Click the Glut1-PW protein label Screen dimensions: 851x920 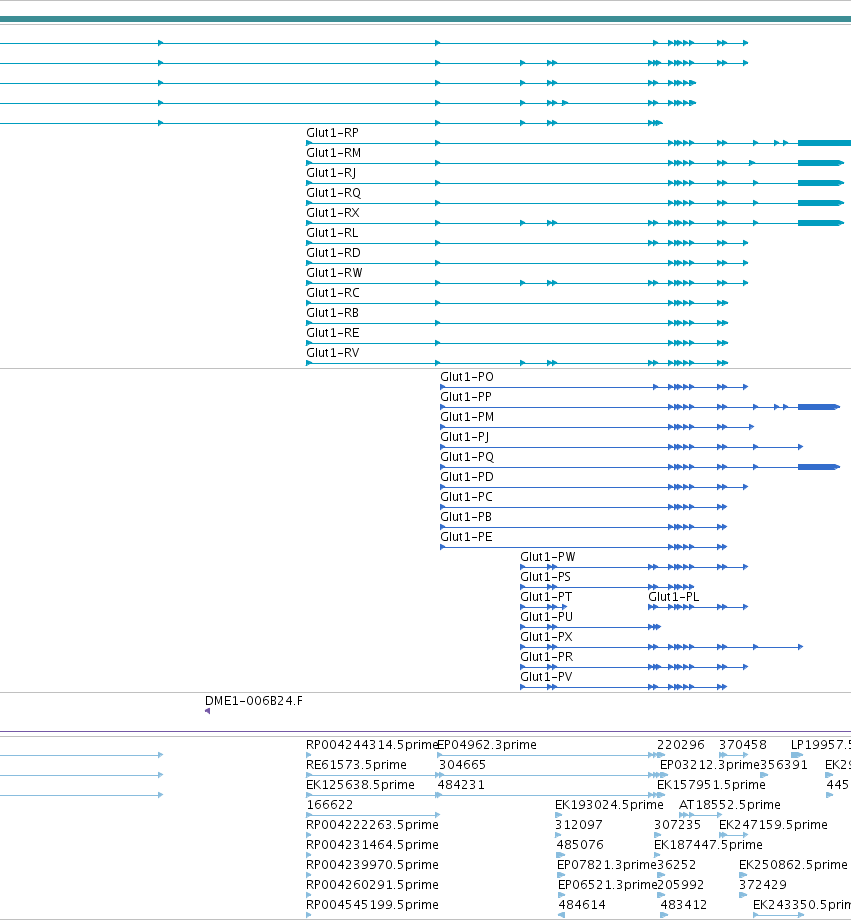(x=548, y=556)
